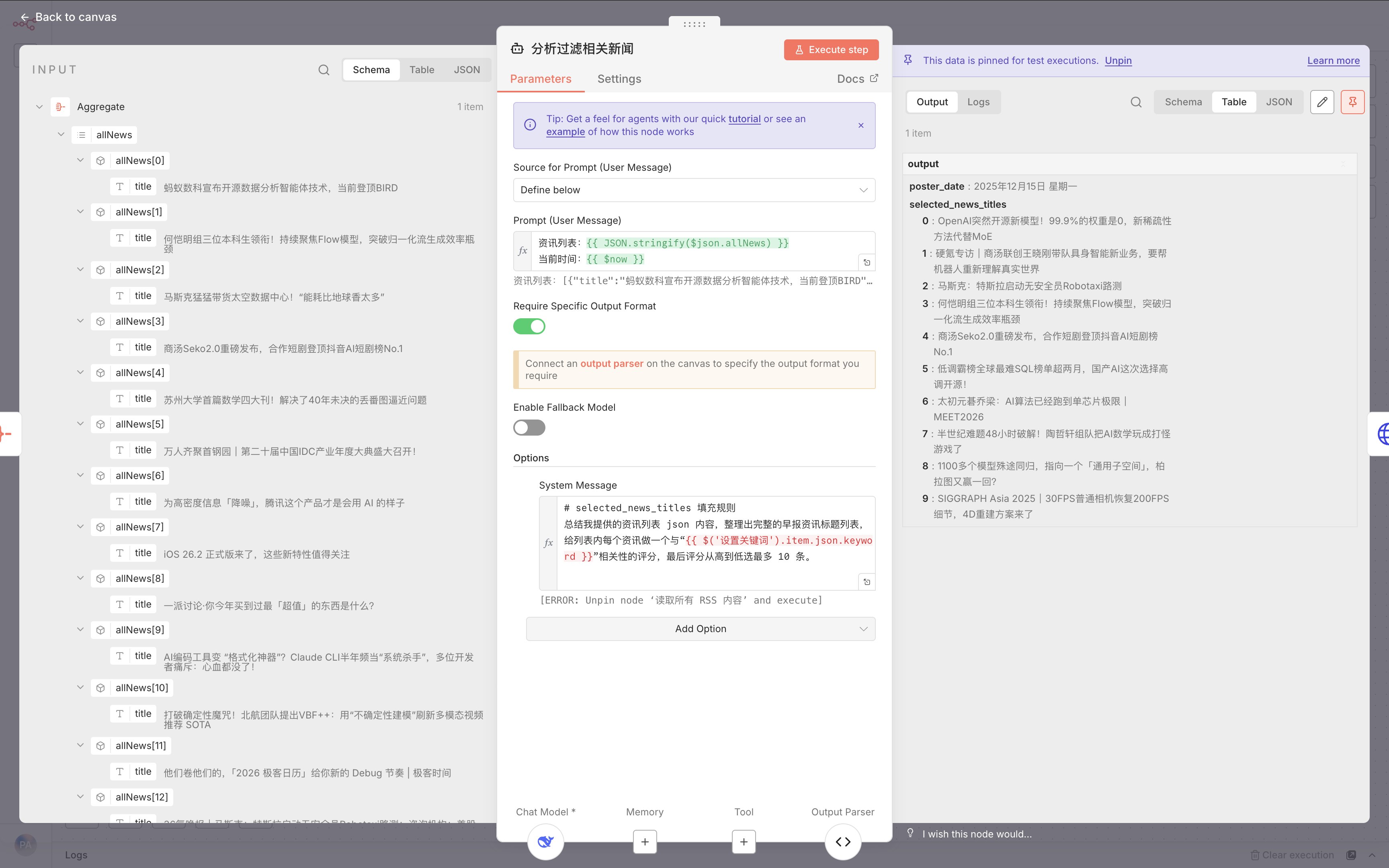Open the Output Parser connector icon
The width and height of the screenshot is (1389, 868).
pyautogui.click(x=842, y=841)
